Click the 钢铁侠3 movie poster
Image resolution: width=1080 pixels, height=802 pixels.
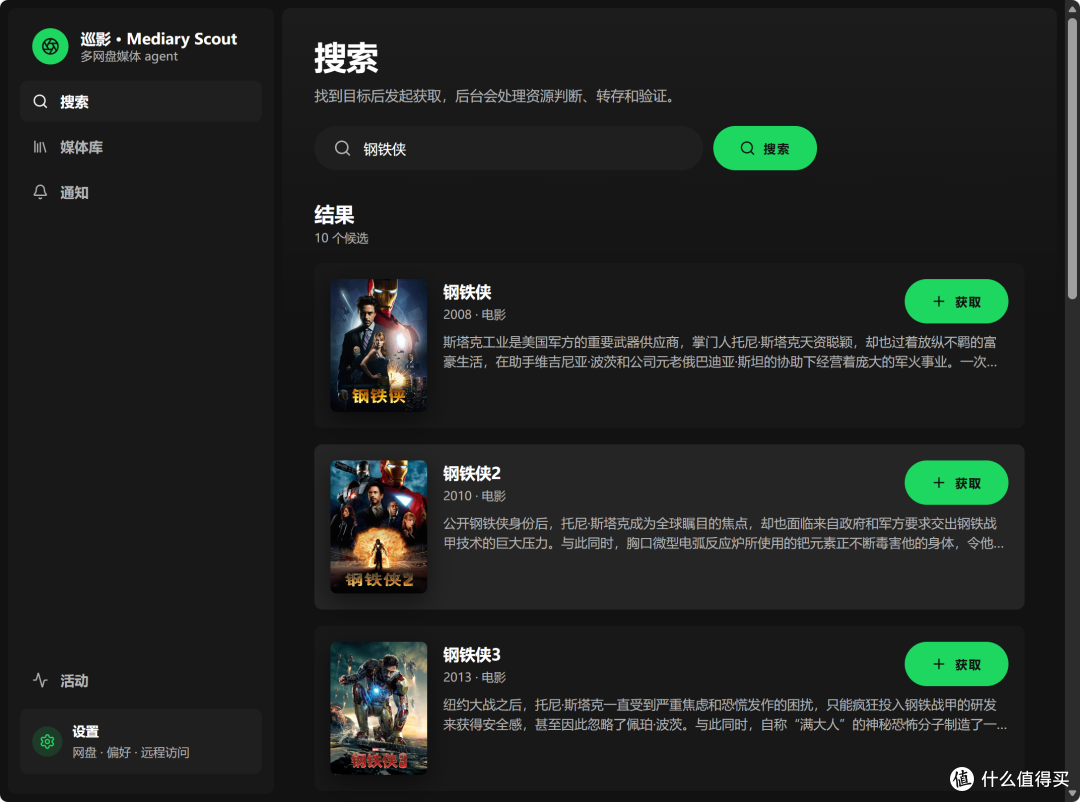(x=378, y=708)
